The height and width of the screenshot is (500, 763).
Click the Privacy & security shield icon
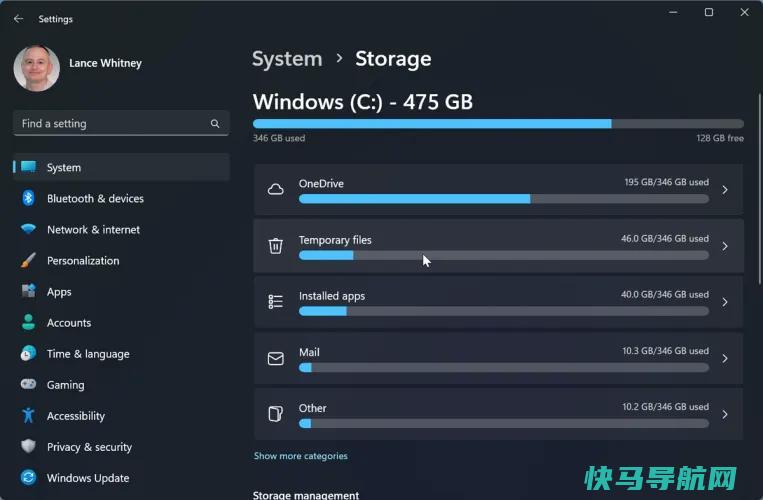pyautogui.click(x=28, y=446)
